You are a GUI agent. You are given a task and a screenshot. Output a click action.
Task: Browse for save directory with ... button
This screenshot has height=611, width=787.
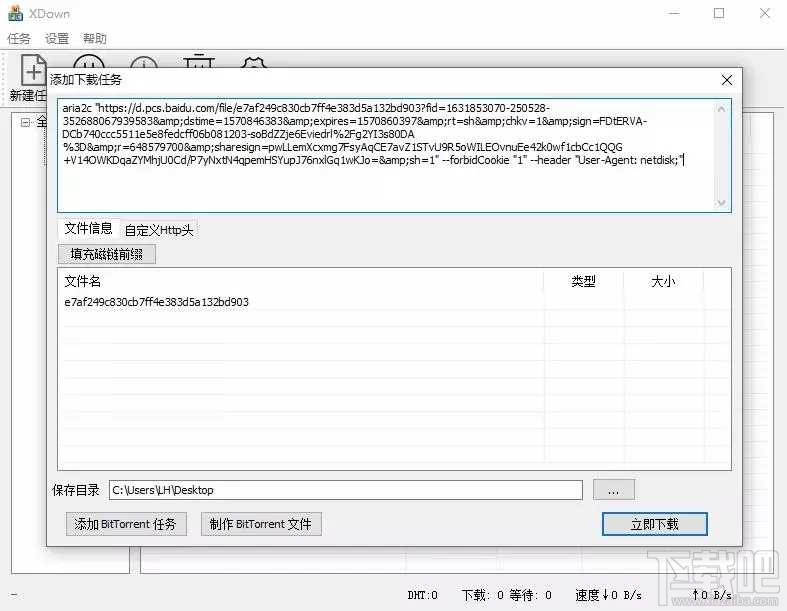point(613,490)
